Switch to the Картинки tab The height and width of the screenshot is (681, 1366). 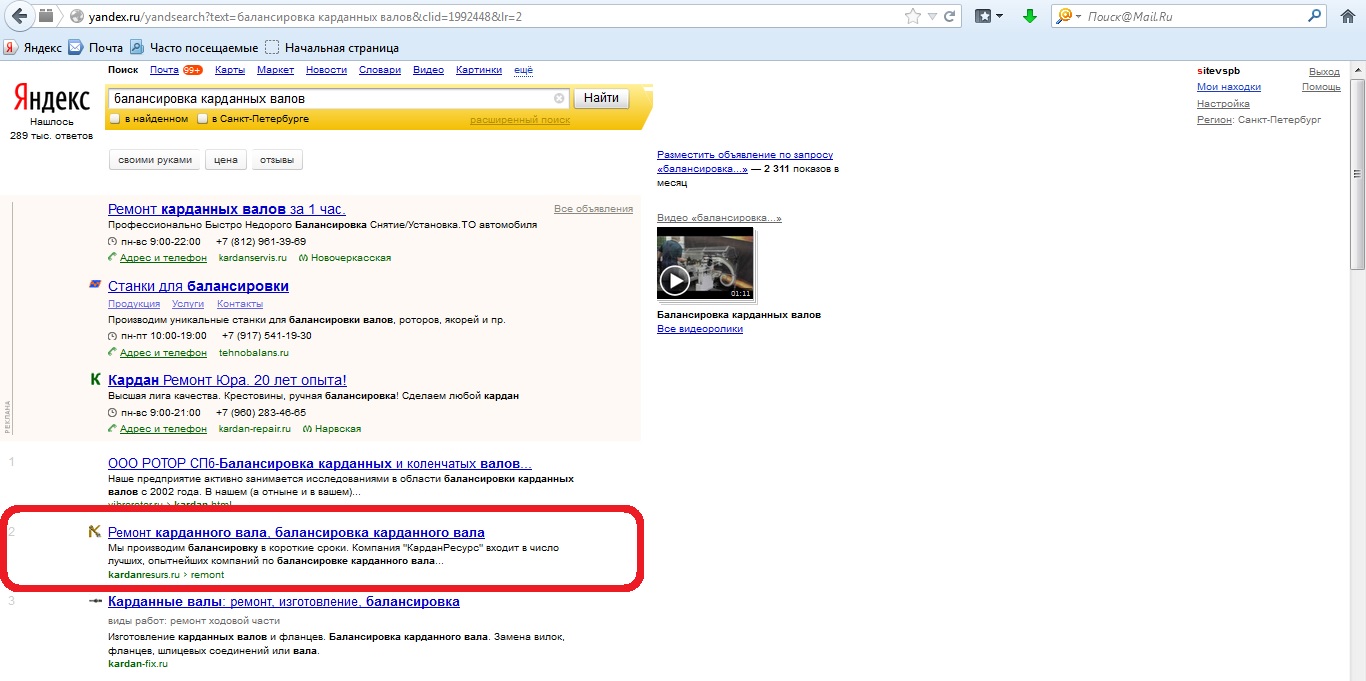click(x=479, y=70)
